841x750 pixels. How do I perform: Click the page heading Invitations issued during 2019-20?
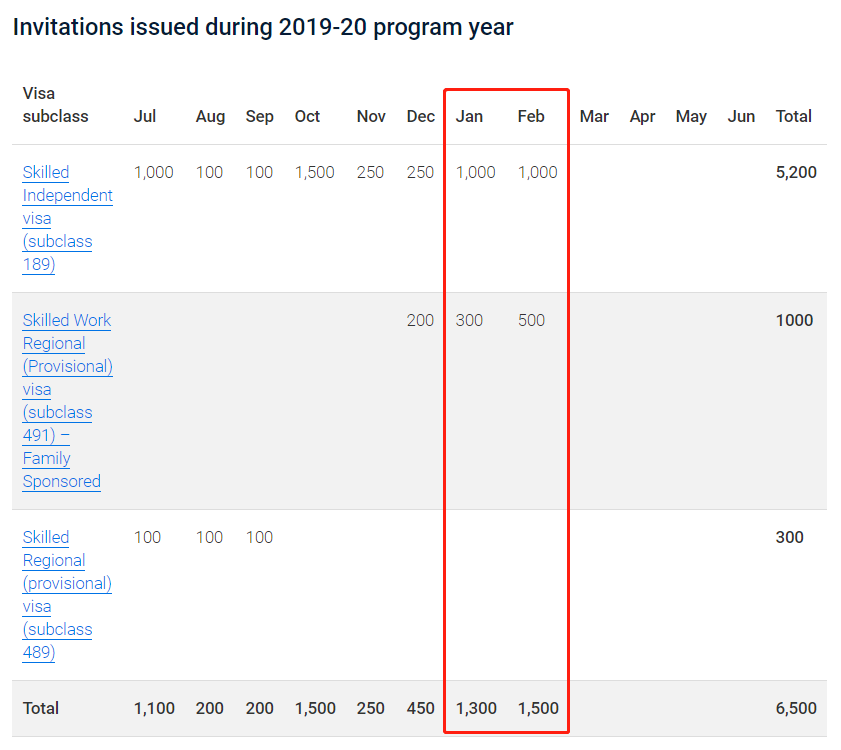click(263, 27)
